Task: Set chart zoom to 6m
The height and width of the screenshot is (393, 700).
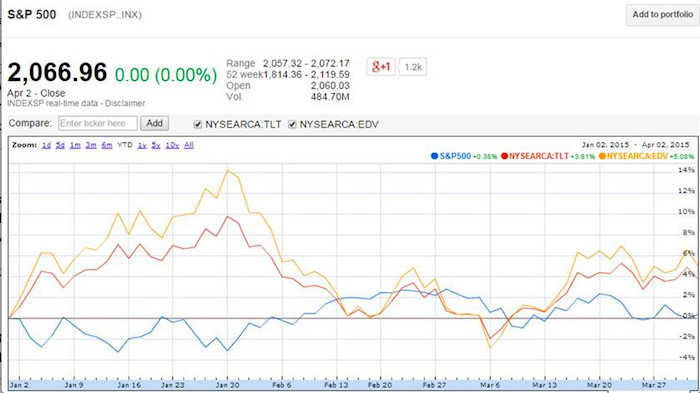Action: tap(107, 145)
